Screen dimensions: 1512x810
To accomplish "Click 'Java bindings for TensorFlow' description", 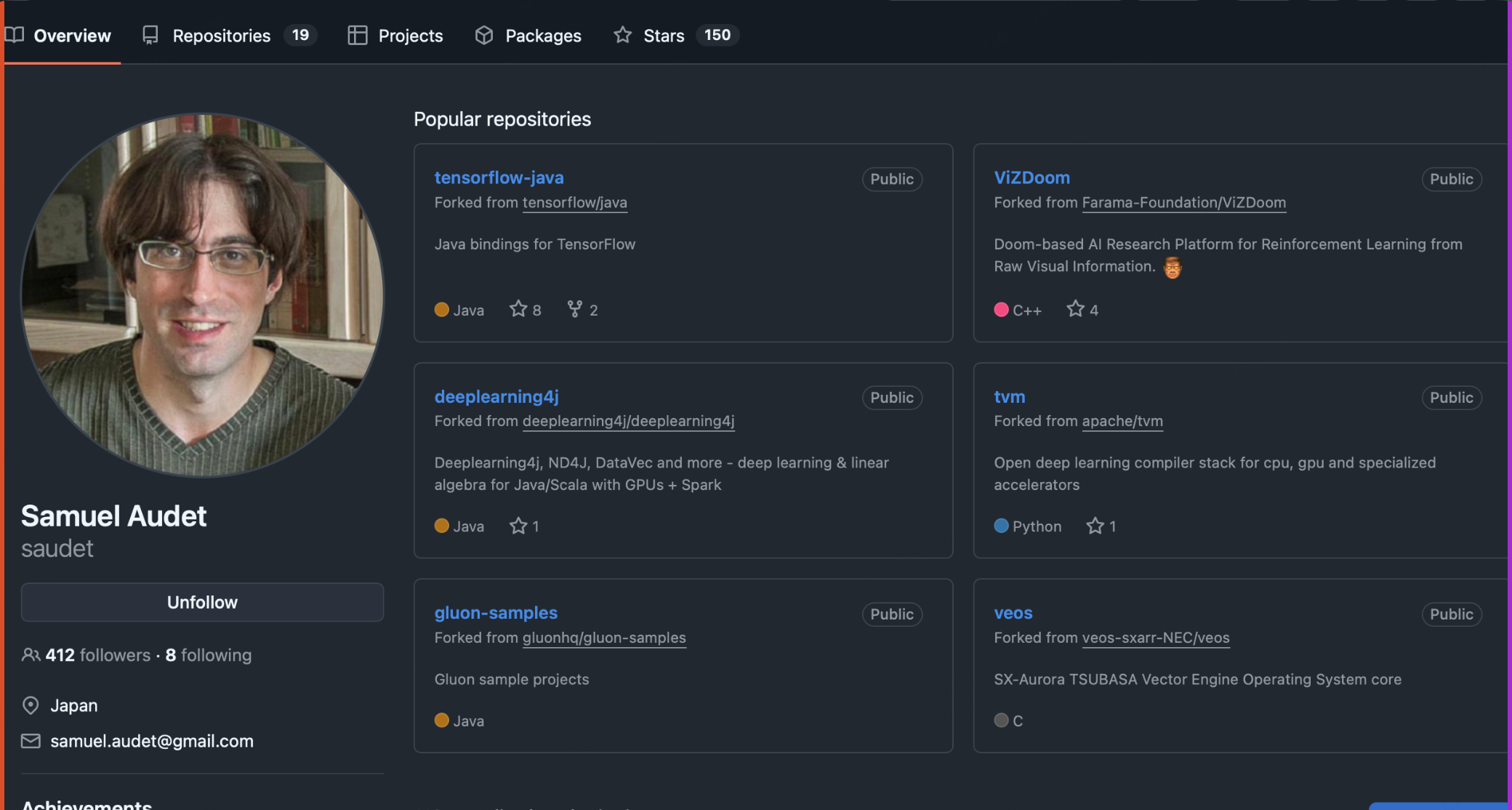I will pyautogui.click(x=535, y=244).
